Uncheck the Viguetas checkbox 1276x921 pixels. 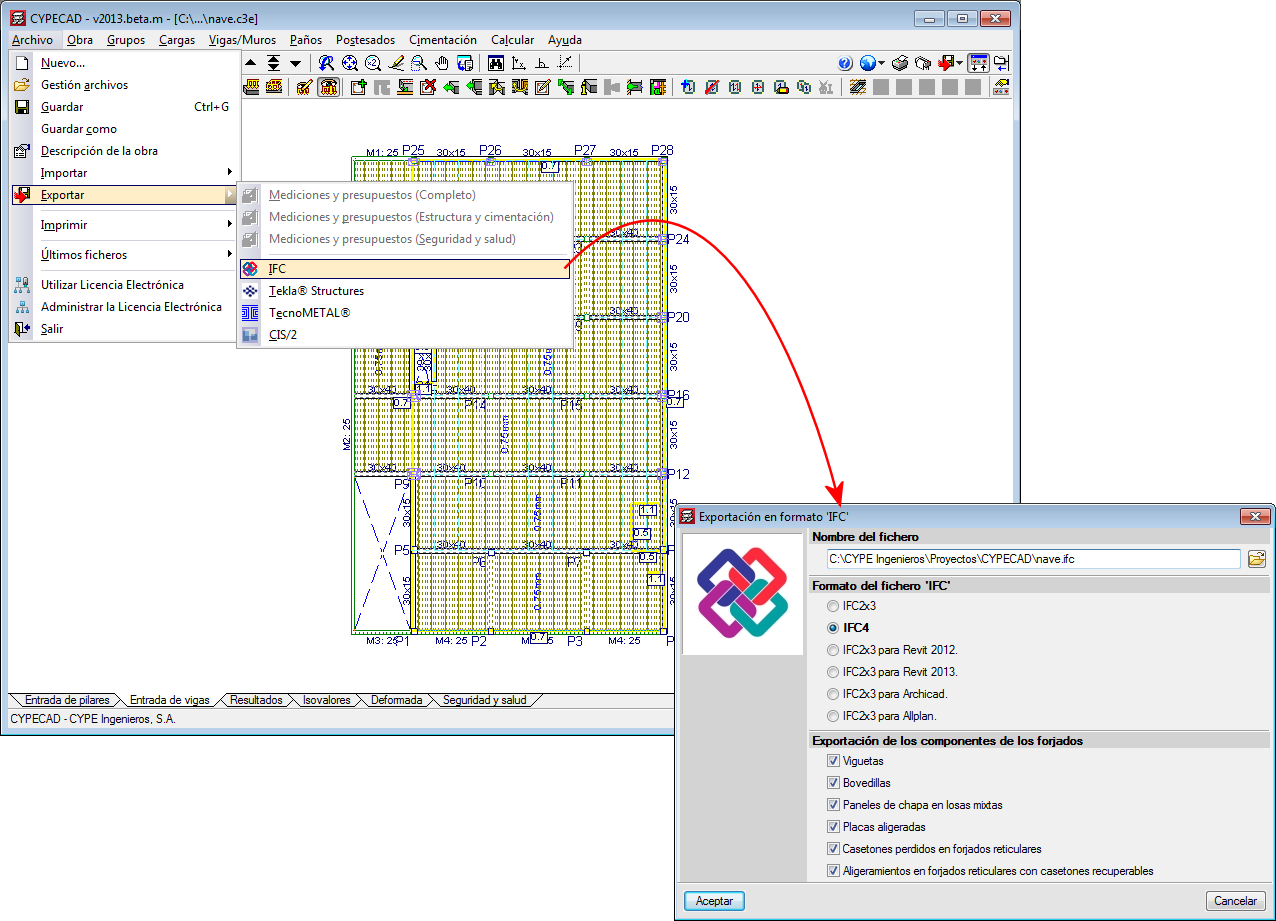point(833,761)
